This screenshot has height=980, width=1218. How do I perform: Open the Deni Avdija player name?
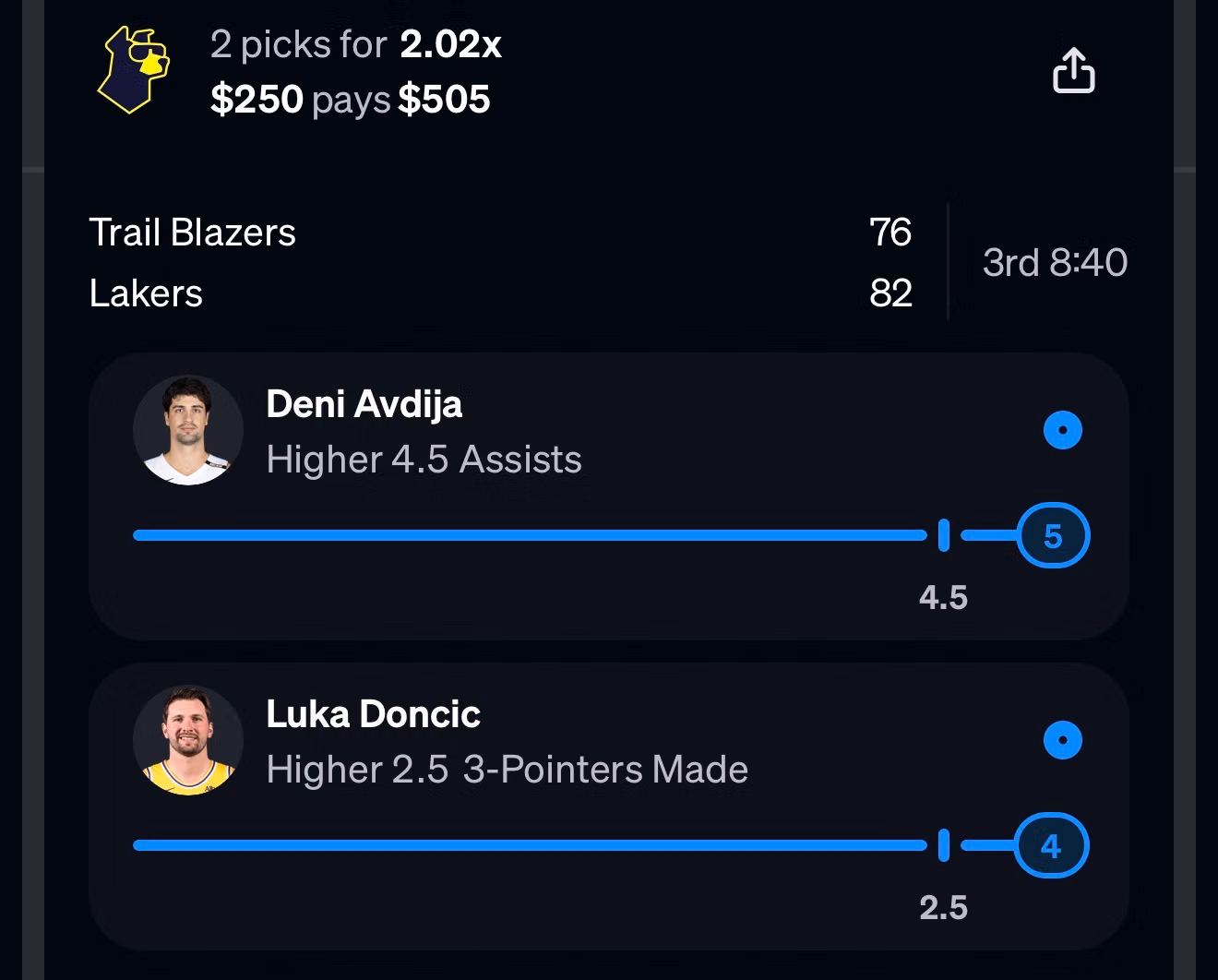364,404
